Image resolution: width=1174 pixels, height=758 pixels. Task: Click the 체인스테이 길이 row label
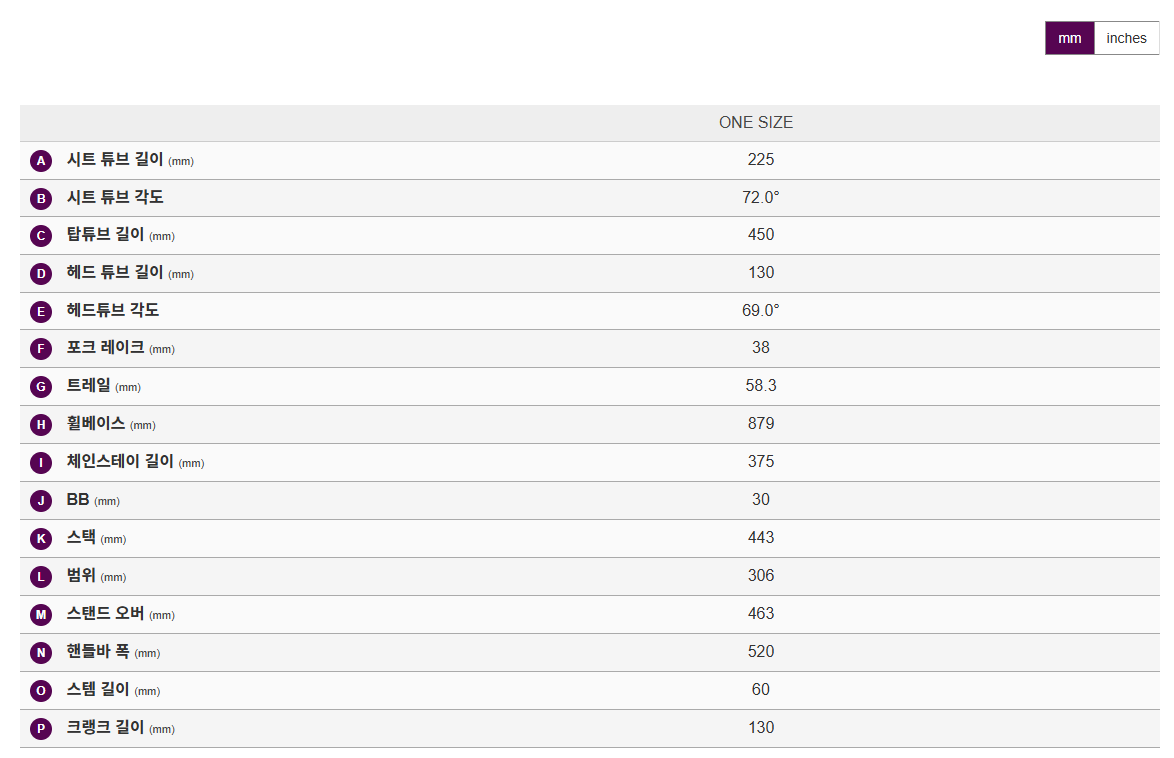tap(120, 462)
